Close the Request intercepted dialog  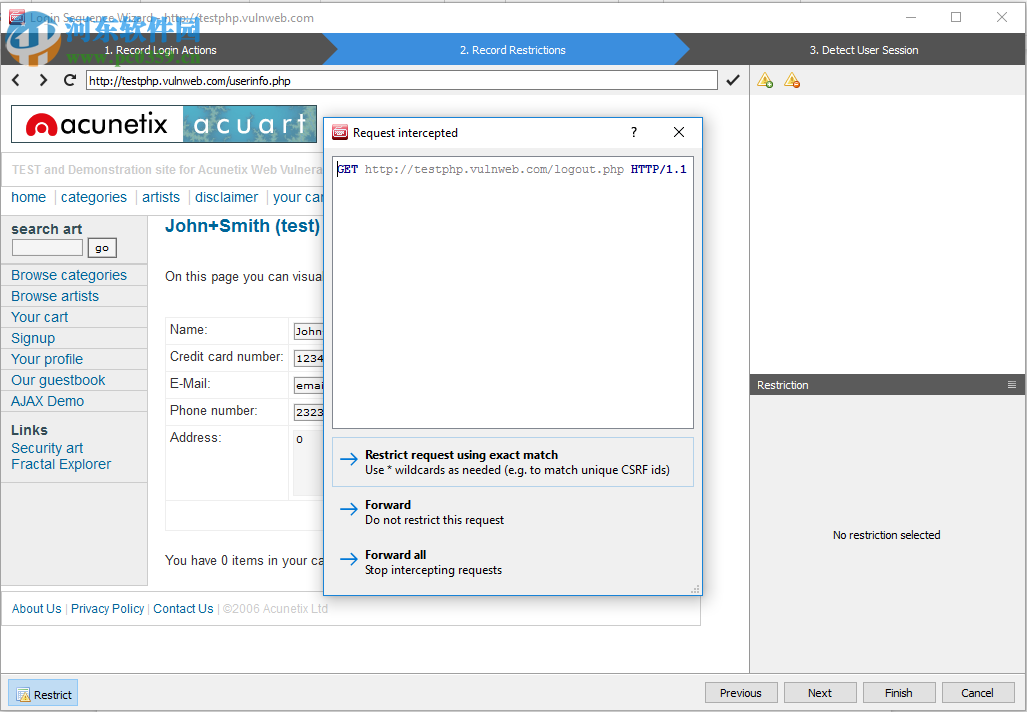pos(679,132)
